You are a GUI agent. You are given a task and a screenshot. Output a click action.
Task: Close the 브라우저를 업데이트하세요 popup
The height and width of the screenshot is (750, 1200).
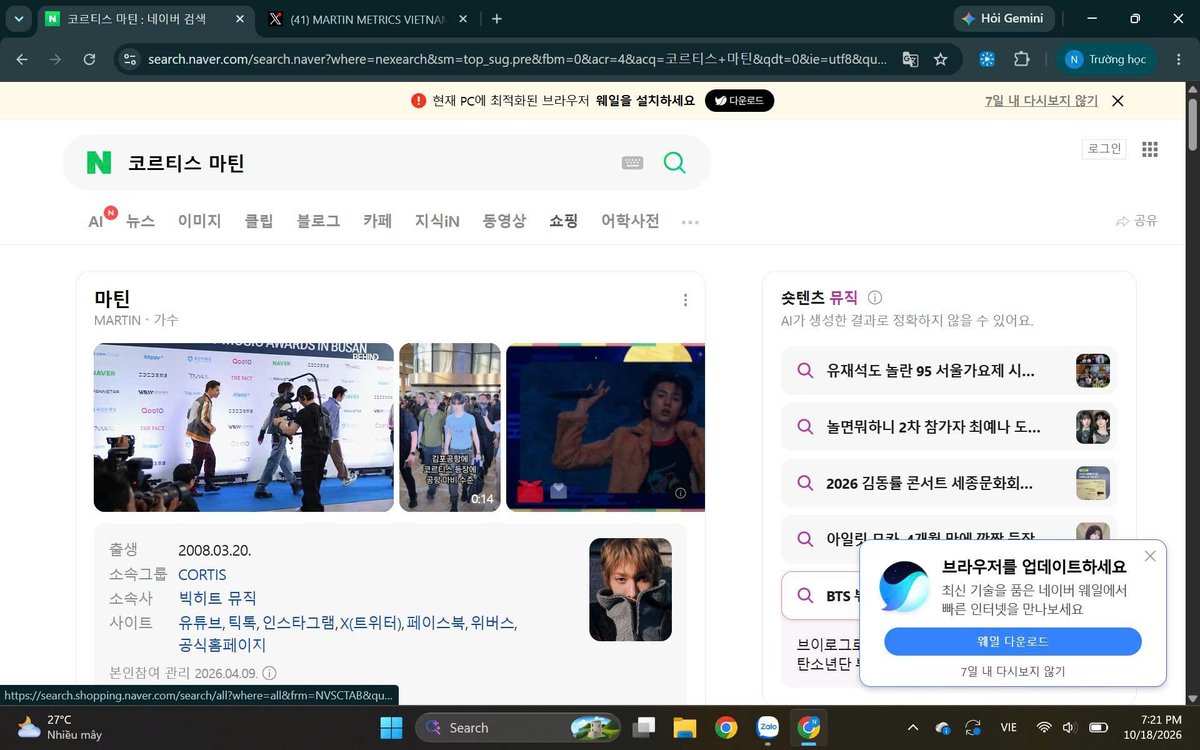pos(1150,556)
